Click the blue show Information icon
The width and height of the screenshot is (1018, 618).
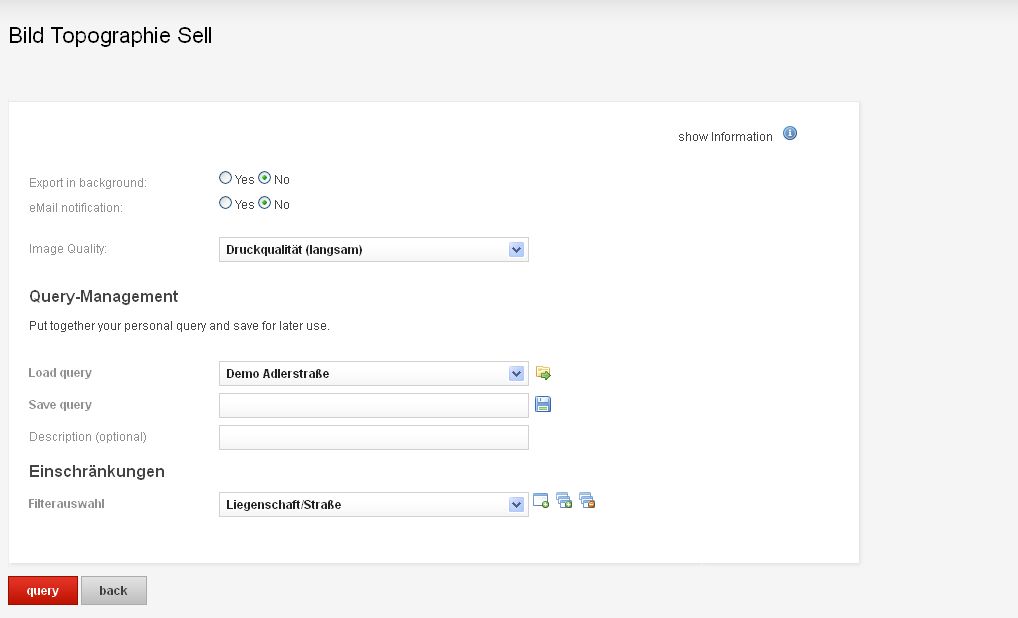click(790, 134)
